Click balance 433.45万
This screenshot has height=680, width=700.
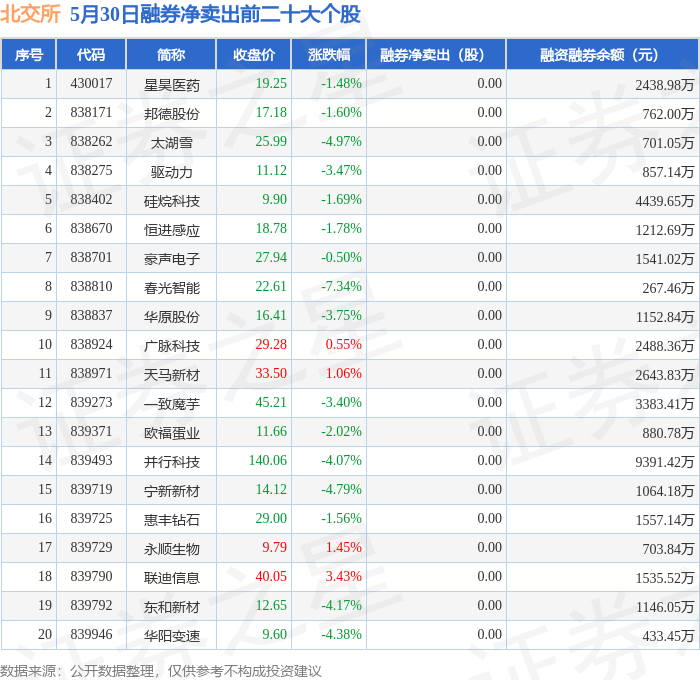[668, 636]
